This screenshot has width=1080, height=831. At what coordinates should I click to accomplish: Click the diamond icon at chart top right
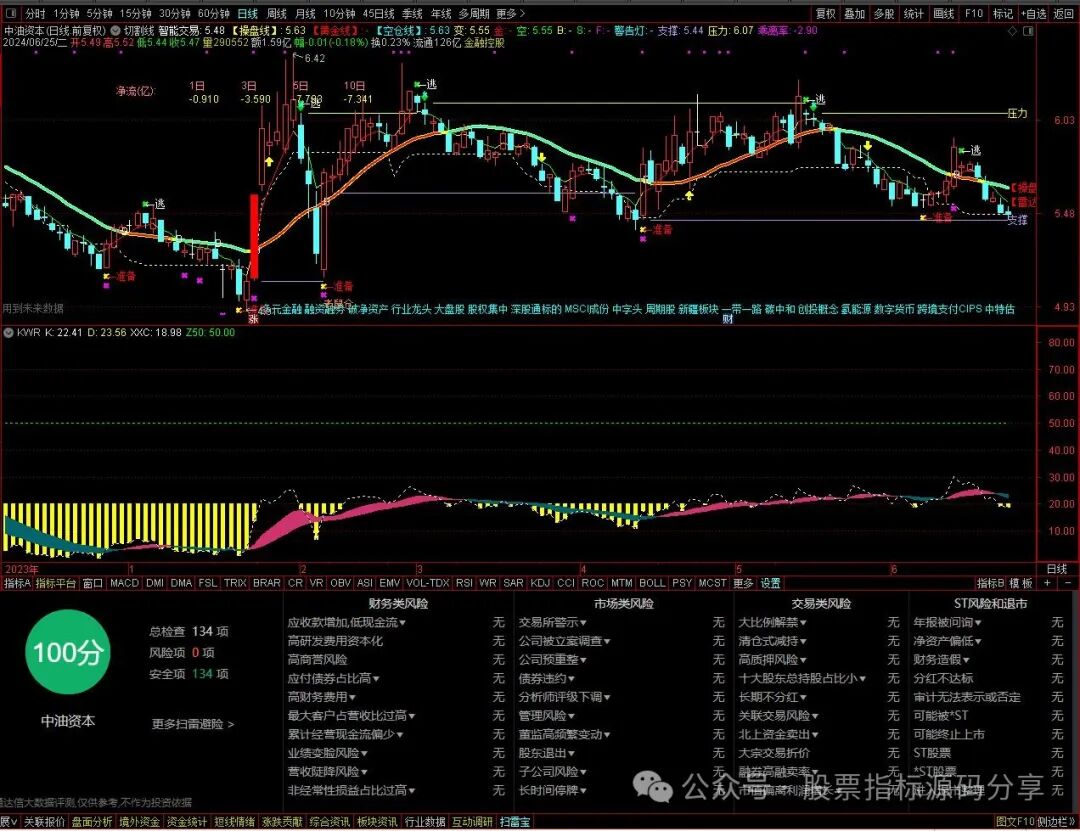click(1012, 31)
